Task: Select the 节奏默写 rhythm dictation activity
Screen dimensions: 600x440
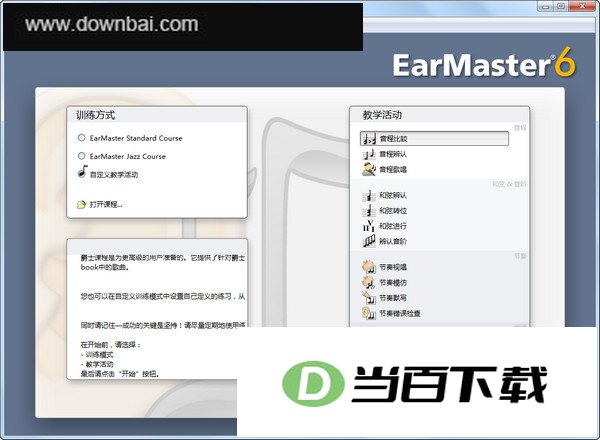Action: (x=385, y=298)
